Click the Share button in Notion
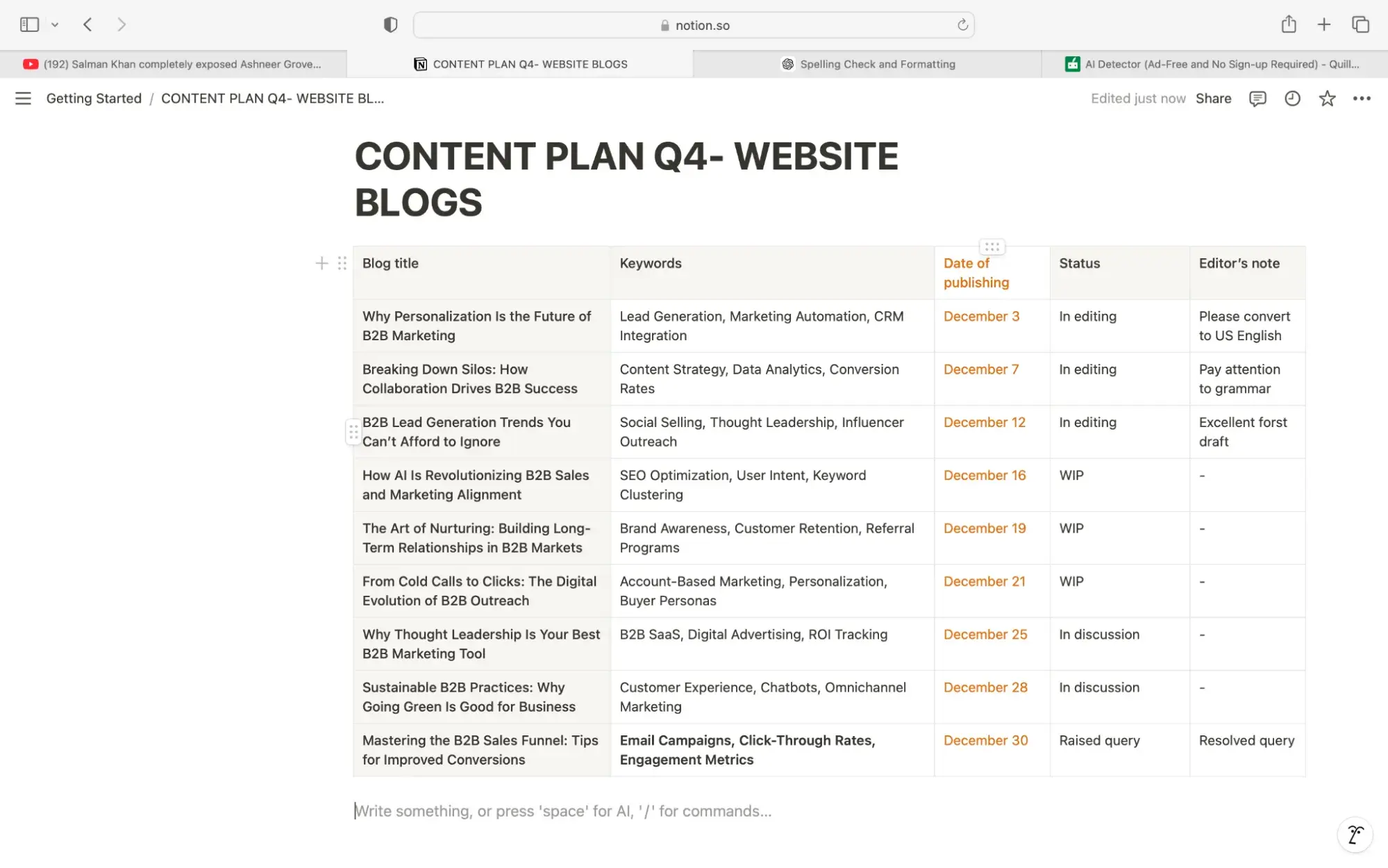1388x868 pixels. [x=1213, y=99]
